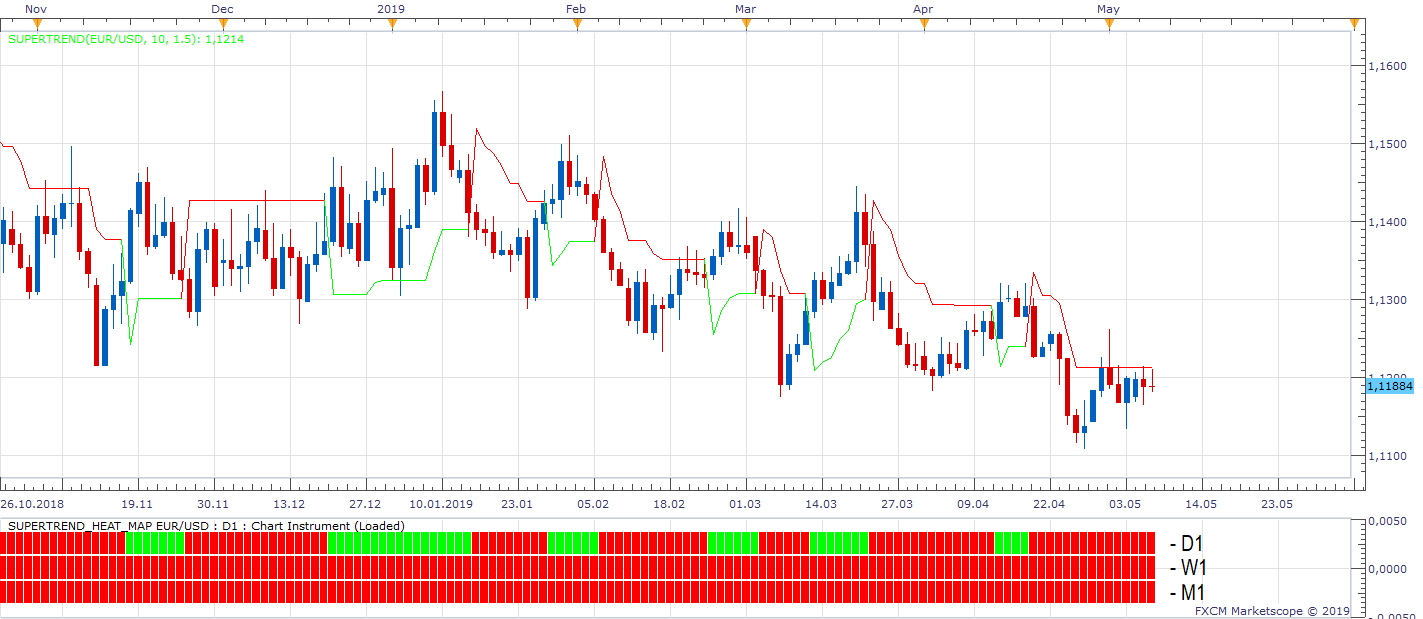Click the orange marker under Dec

[222, 25]
